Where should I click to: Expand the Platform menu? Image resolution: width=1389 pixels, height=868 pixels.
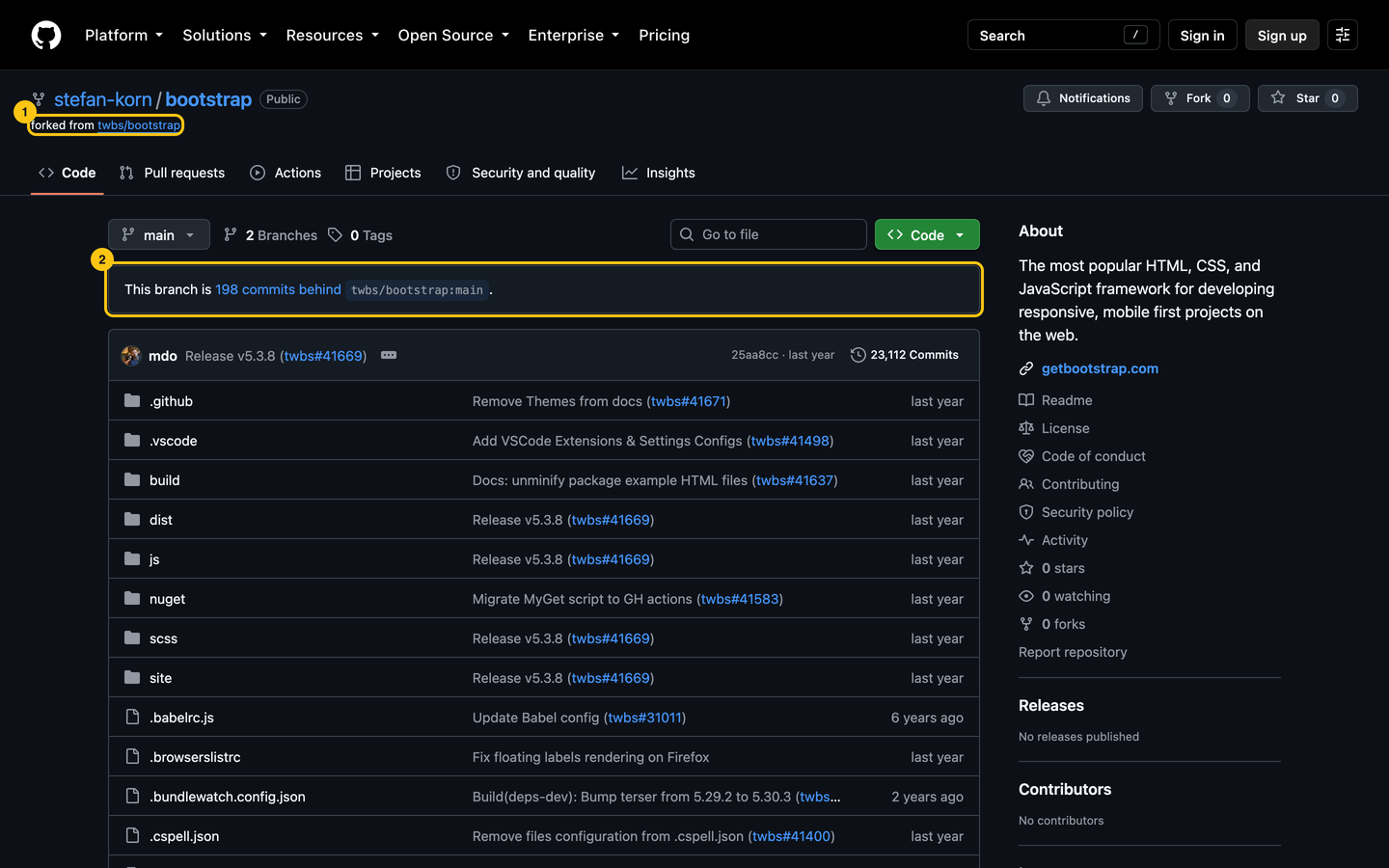(x=123, y=36)
